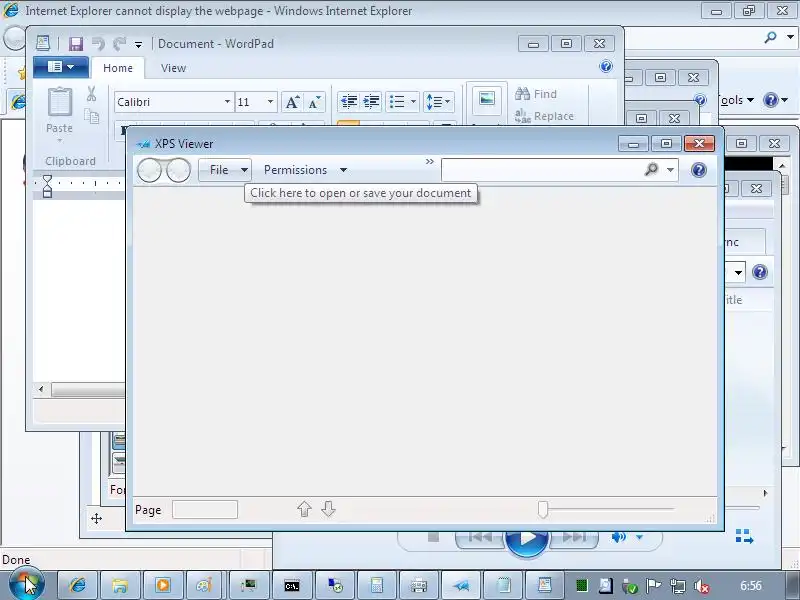Click the zoom slider in XPS Viewer

pos(543,509)
